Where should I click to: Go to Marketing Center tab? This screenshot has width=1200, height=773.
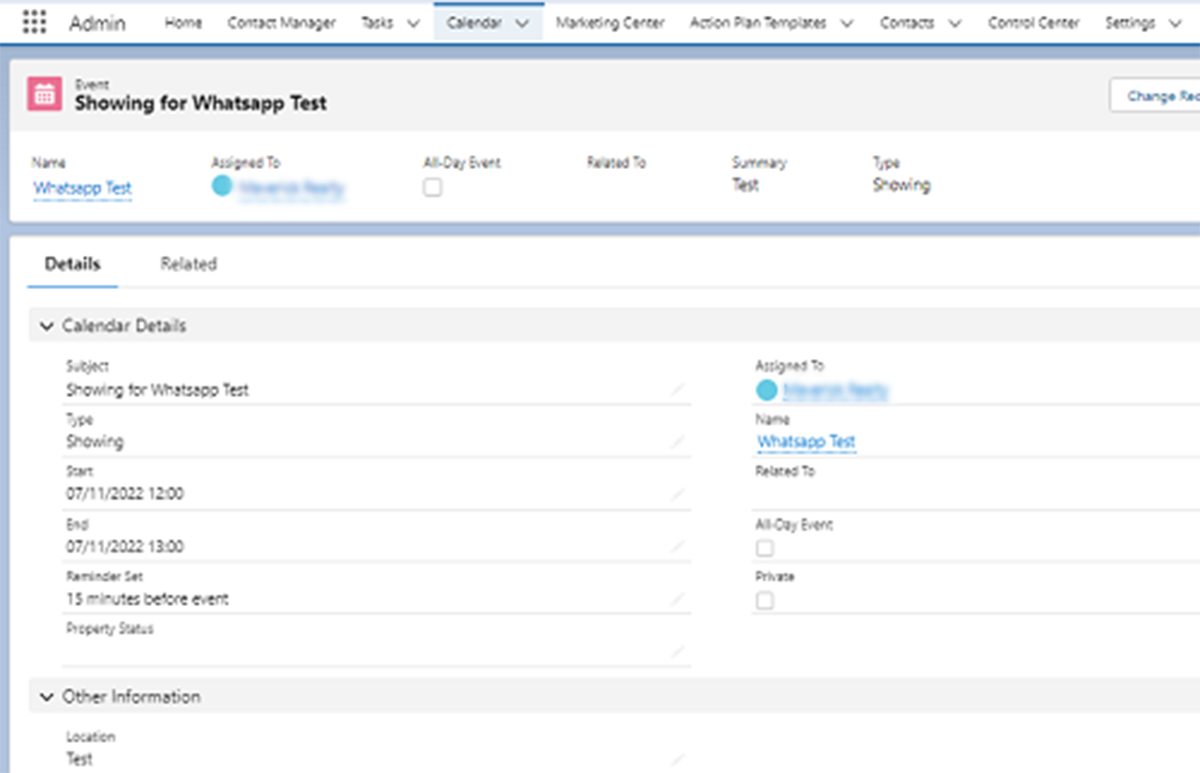pos(610,22)
